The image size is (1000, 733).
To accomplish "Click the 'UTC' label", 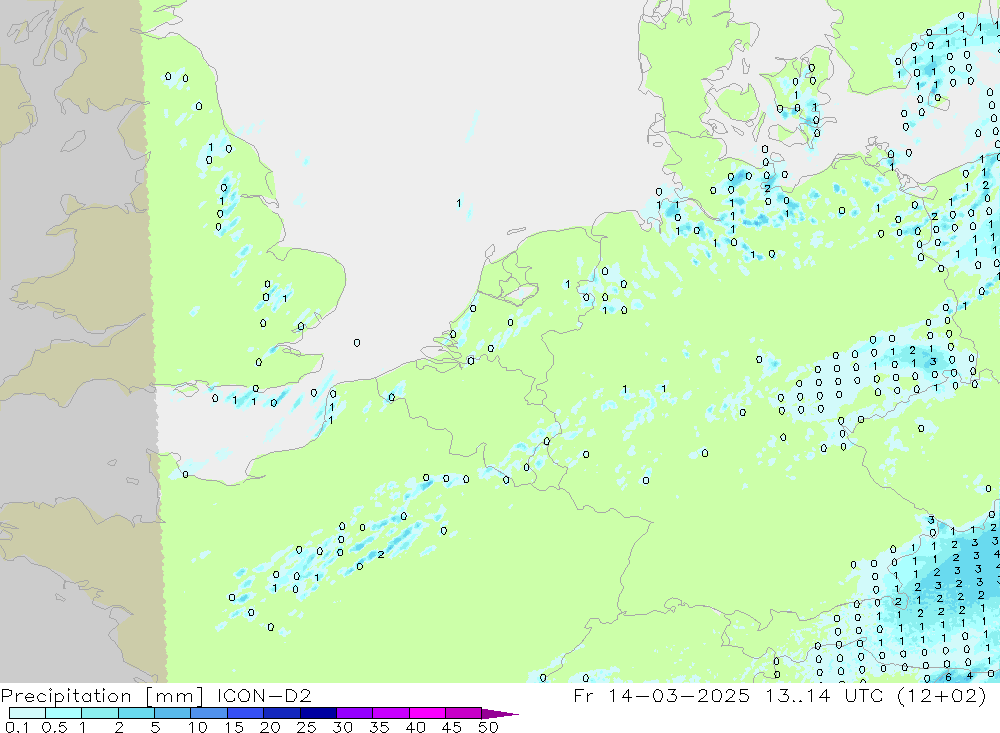I will coord(864,695).
